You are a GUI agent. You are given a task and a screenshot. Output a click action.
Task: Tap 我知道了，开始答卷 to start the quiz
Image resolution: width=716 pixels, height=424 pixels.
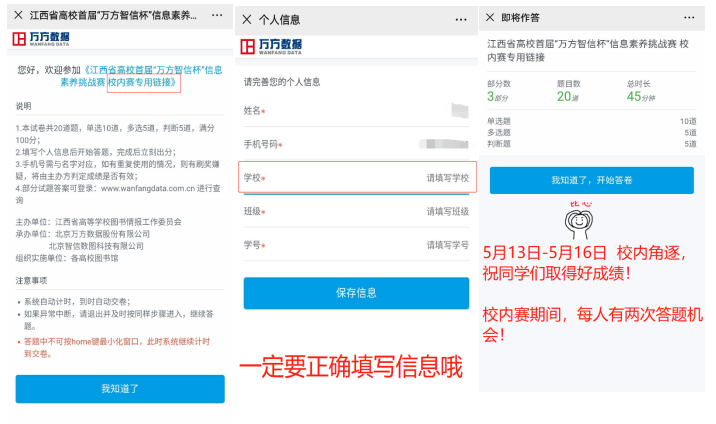[x=592, y=180]
